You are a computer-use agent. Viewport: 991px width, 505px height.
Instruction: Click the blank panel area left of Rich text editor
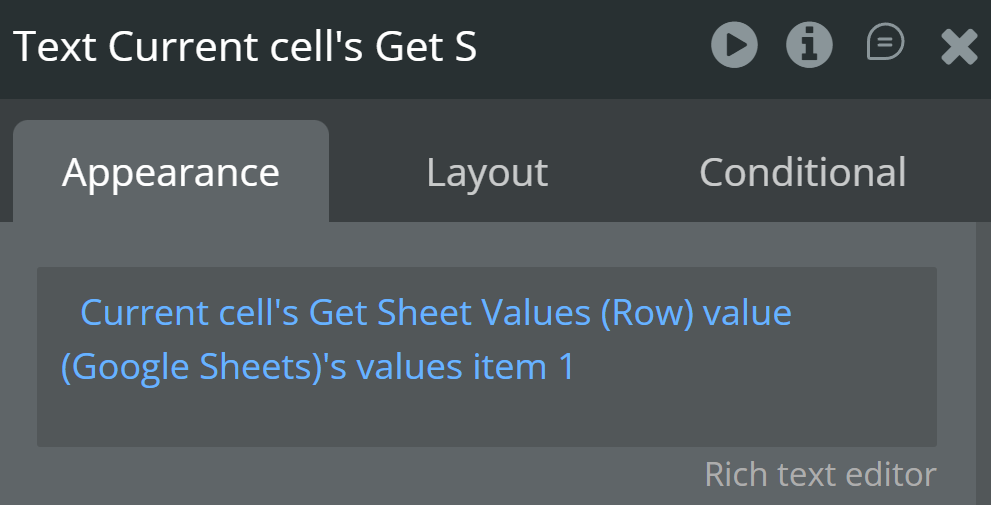tap(350, 475)
